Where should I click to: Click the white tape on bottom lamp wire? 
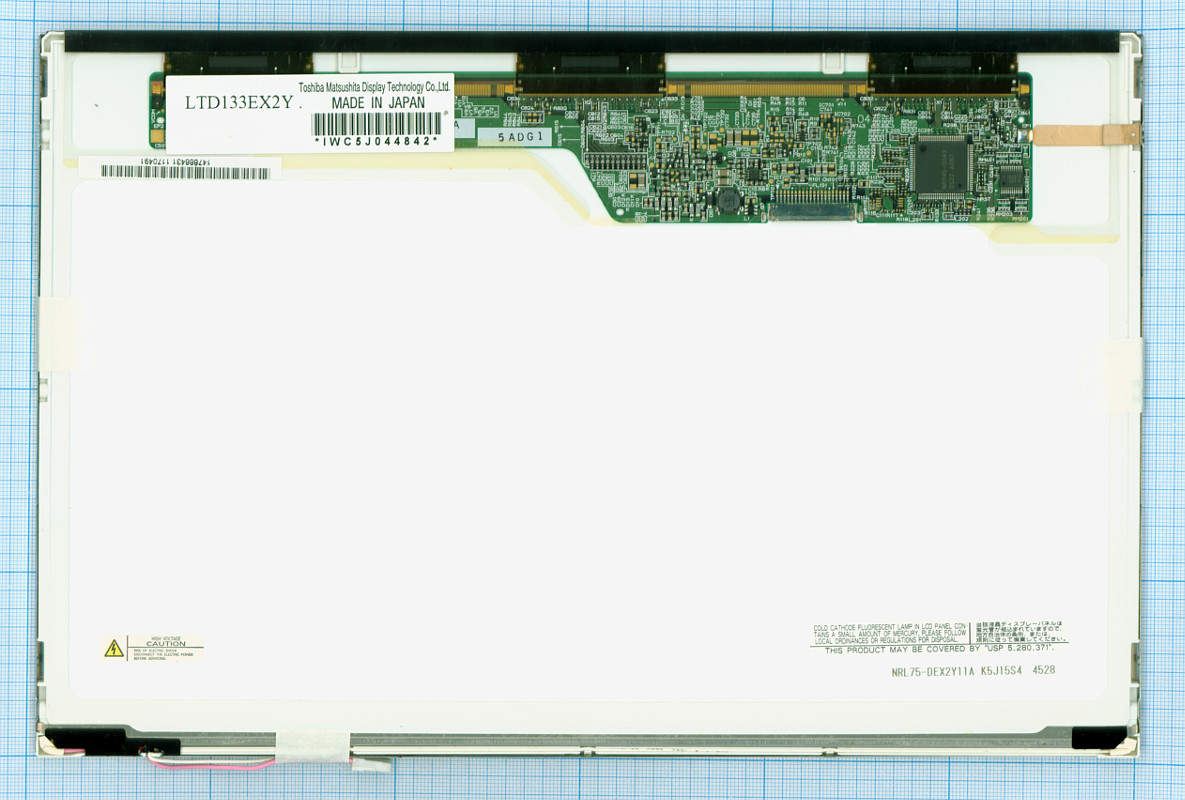312,749
